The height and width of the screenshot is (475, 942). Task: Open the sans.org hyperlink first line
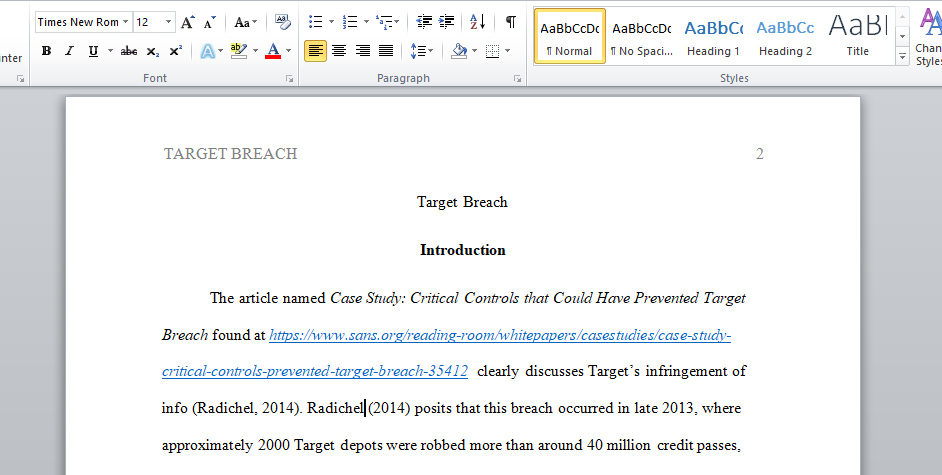[x=500, y=335]
